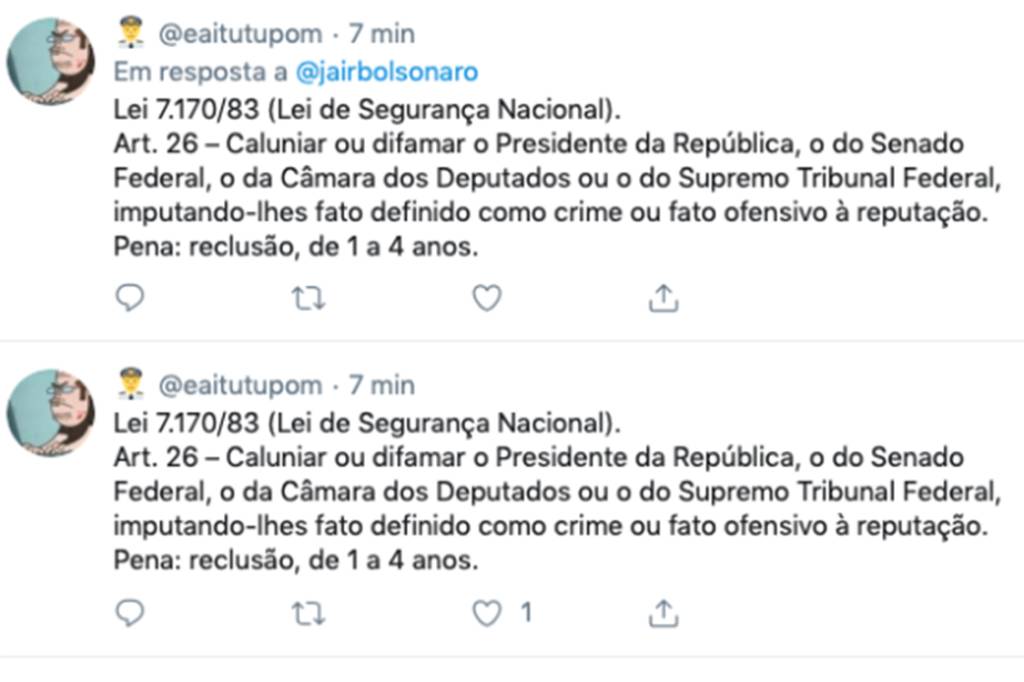
Task: Click the share upload icon on the second tweet
Action: (663, 611)
